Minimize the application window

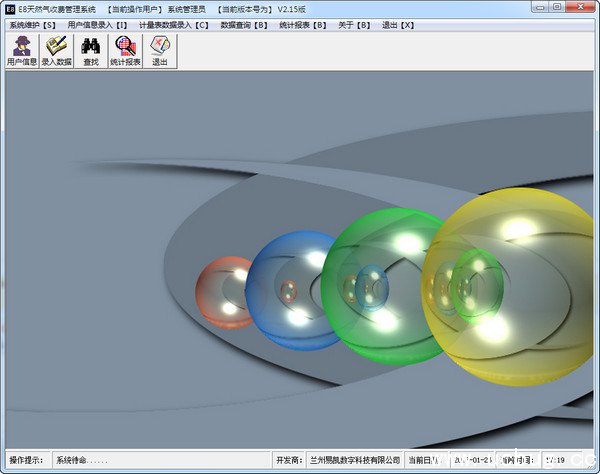coord(540,7)
